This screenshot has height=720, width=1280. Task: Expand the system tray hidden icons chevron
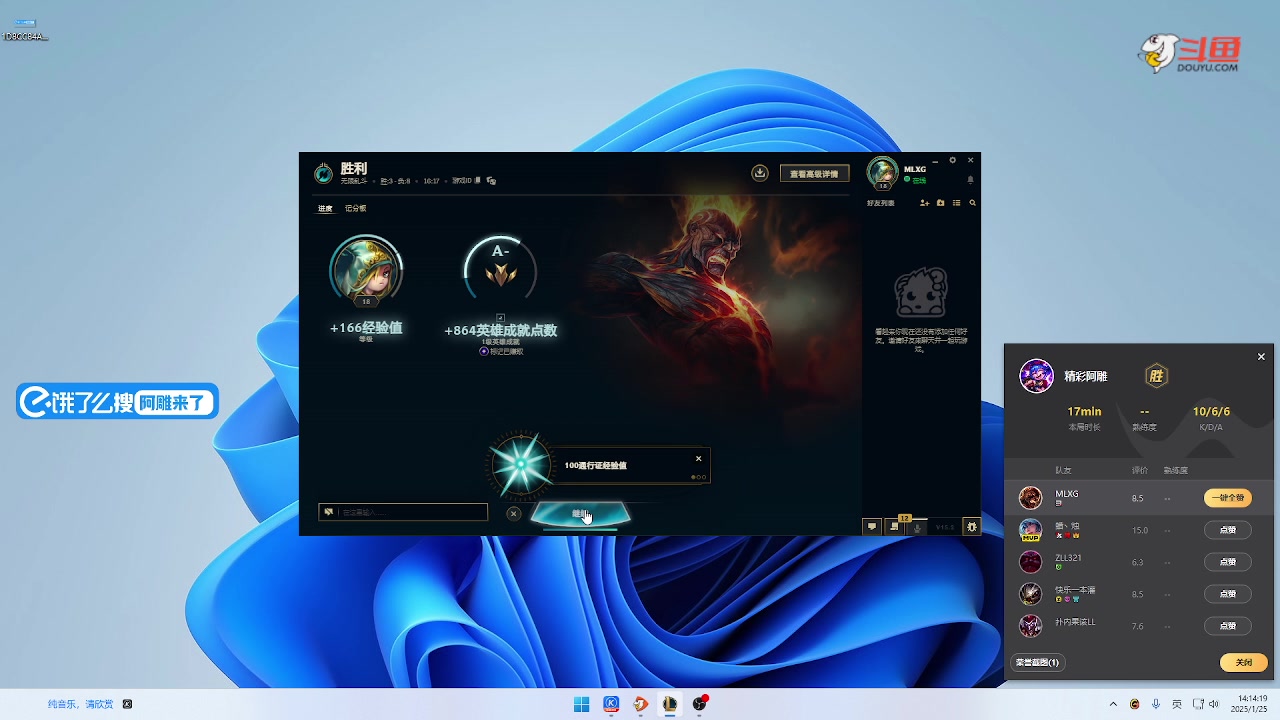click(1113, 704)
